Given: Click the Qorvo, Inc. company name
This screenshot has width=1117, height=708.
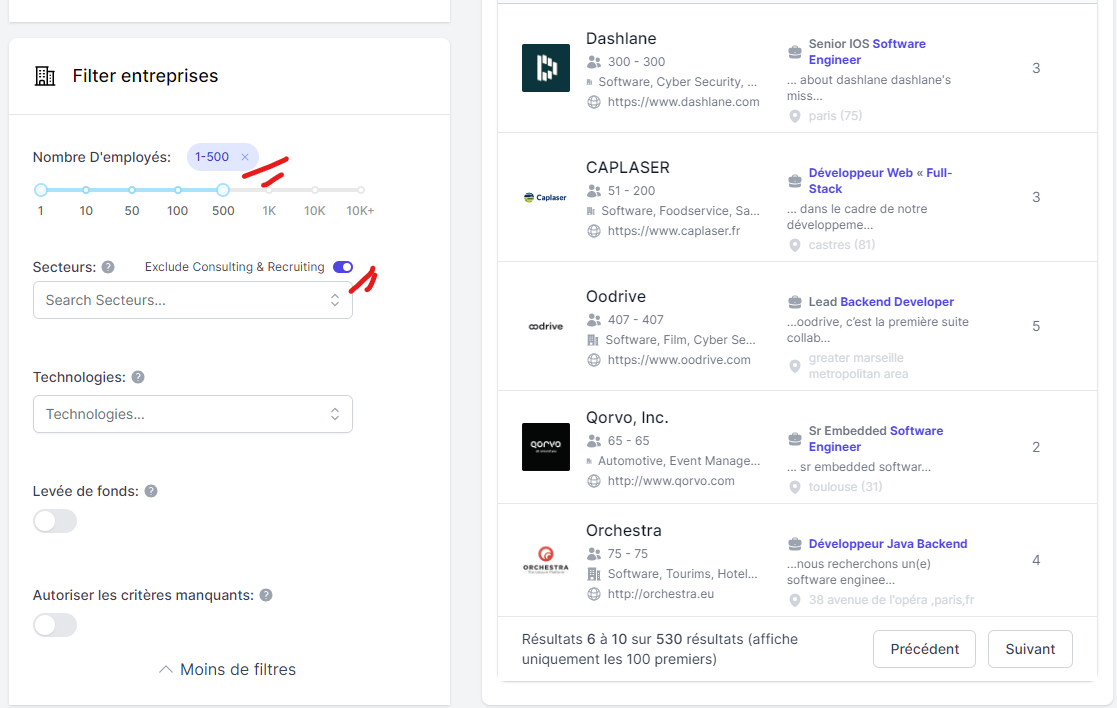Looking at the screenshot, I should (x=627, y=417).
